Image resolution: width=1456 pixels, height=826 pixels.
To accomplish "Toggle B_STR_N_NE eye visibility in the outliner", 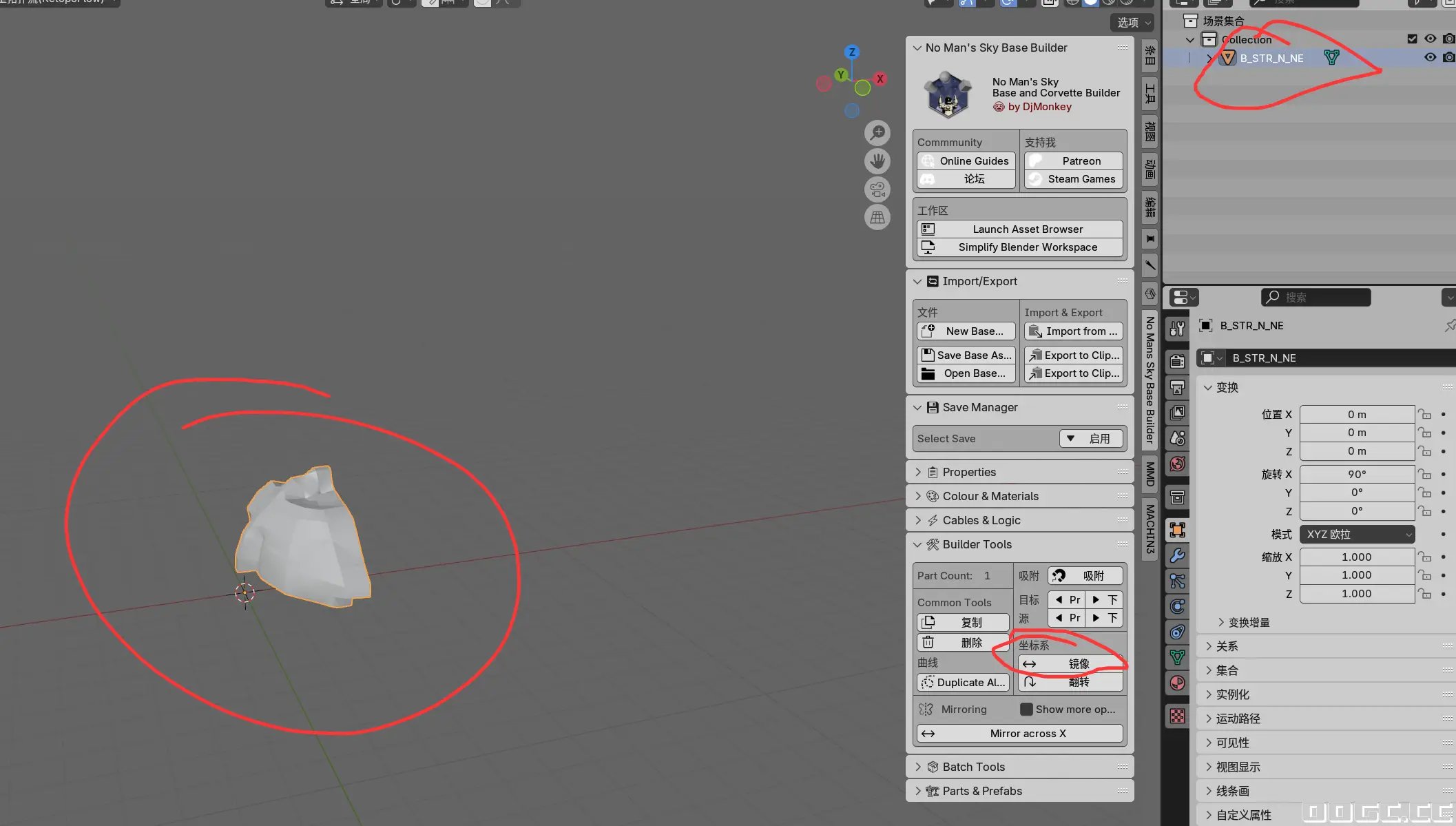I will coord(1430,58).
